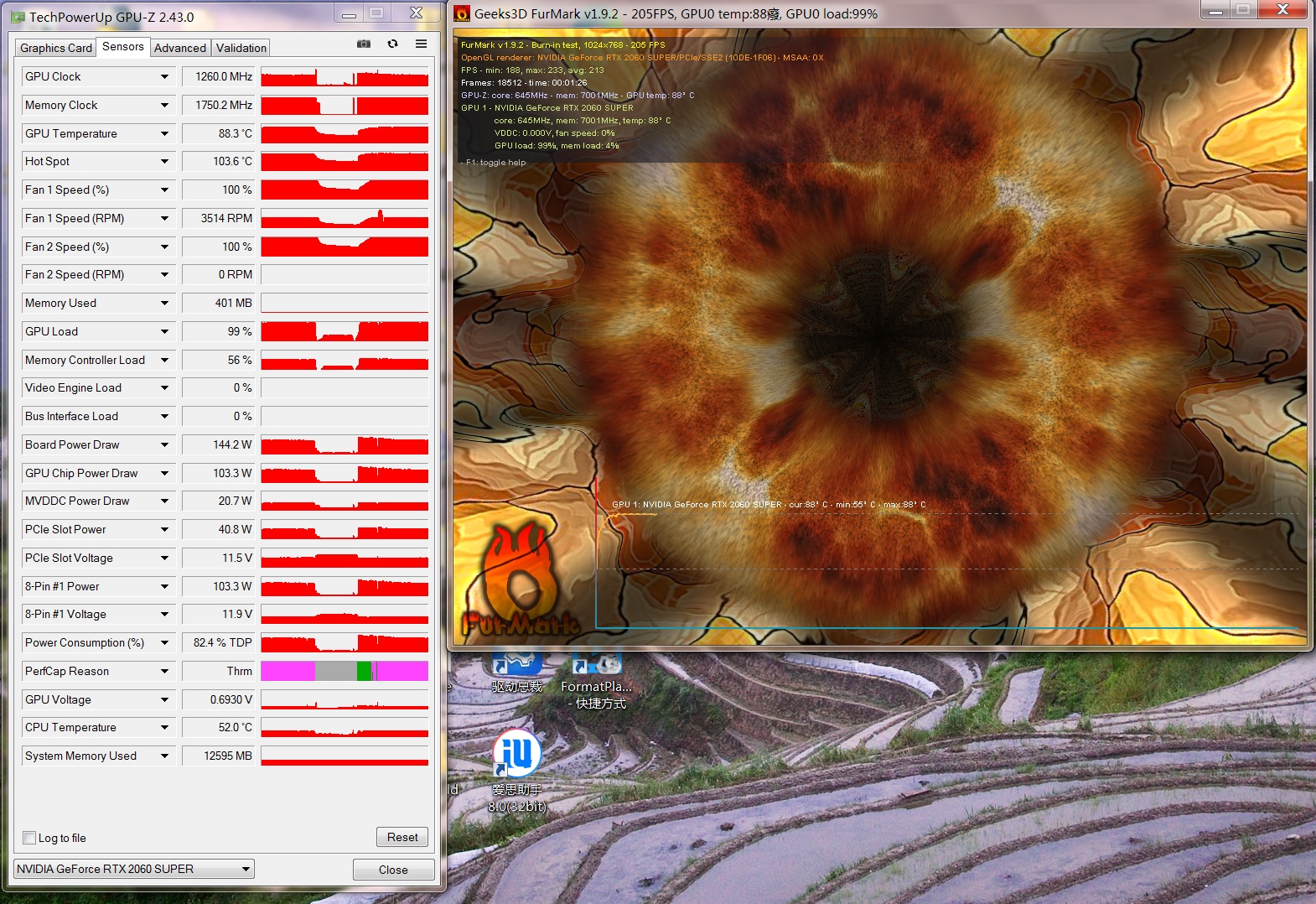
Task: Click the FurMark title bar flame icon
Action: coord(462,13)
